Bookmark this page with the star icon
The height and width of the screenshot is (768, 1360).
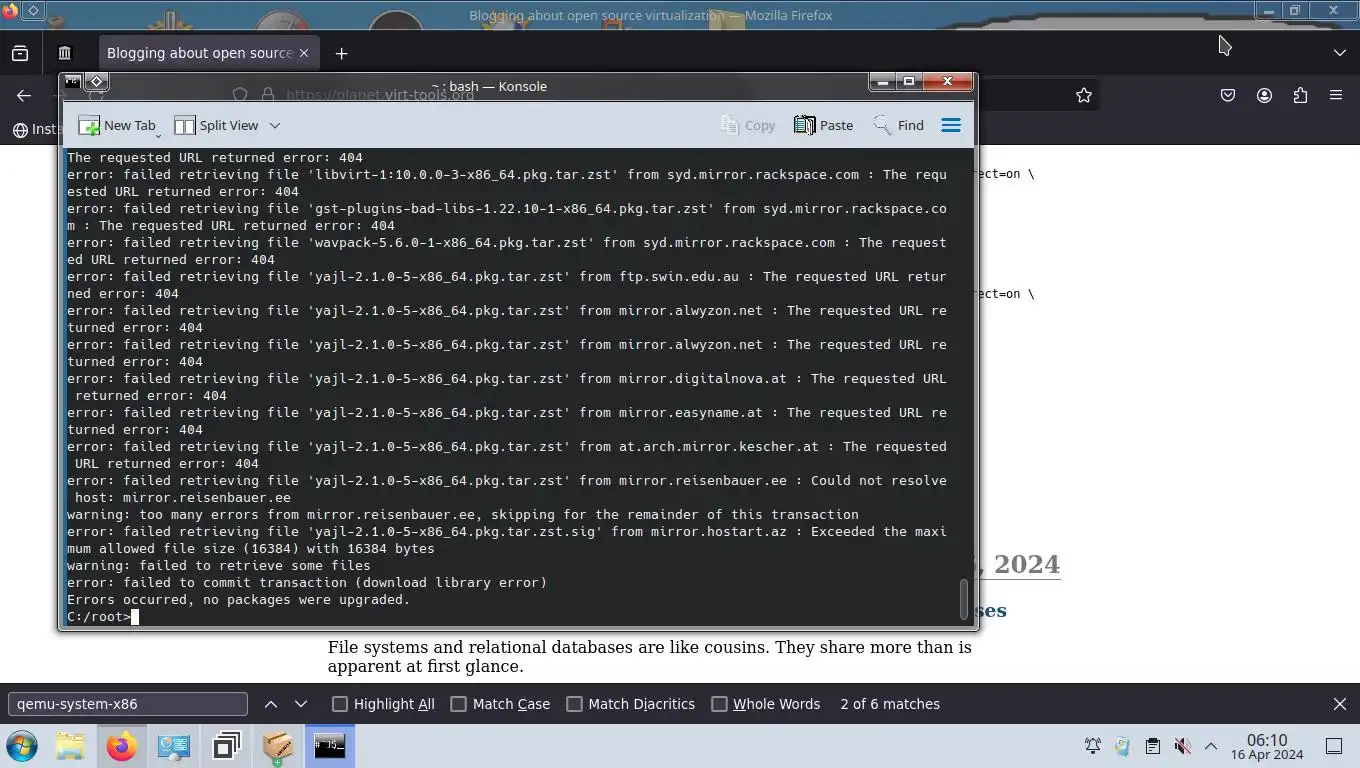click(1084, 95)
